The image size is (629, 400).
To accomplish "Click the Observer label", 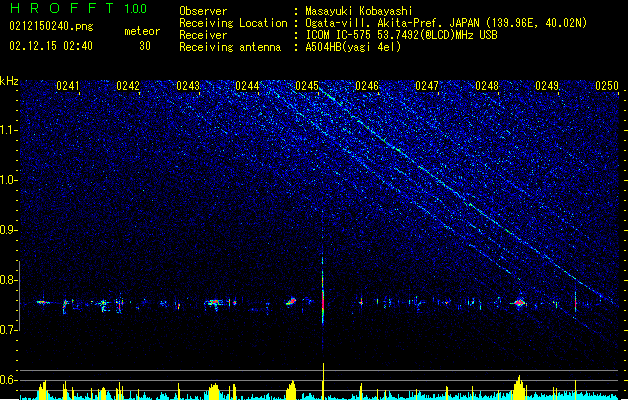I will pos(203,11).
